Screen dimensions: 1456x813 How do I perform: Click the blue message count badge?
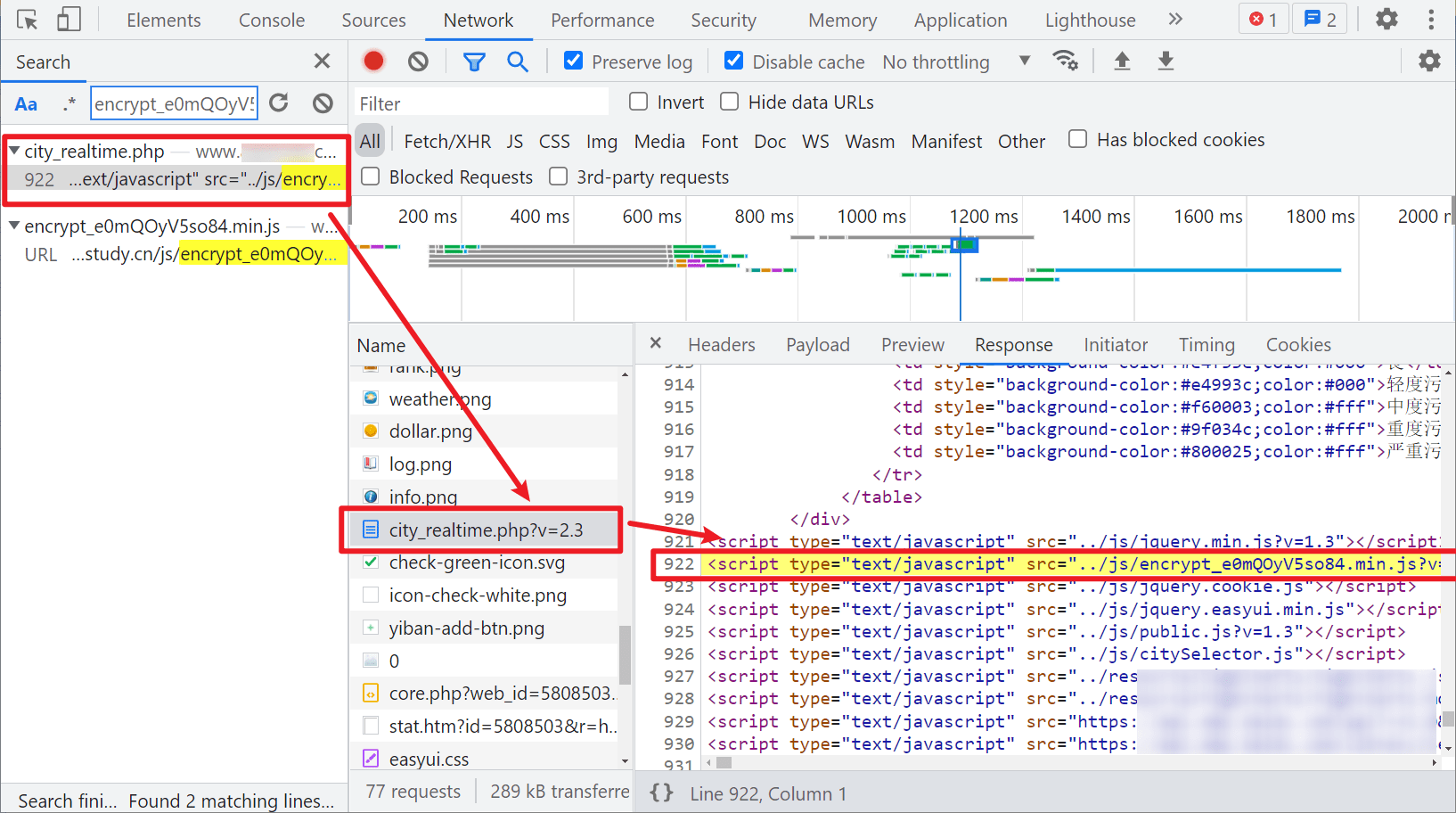tap(1320, 20)
